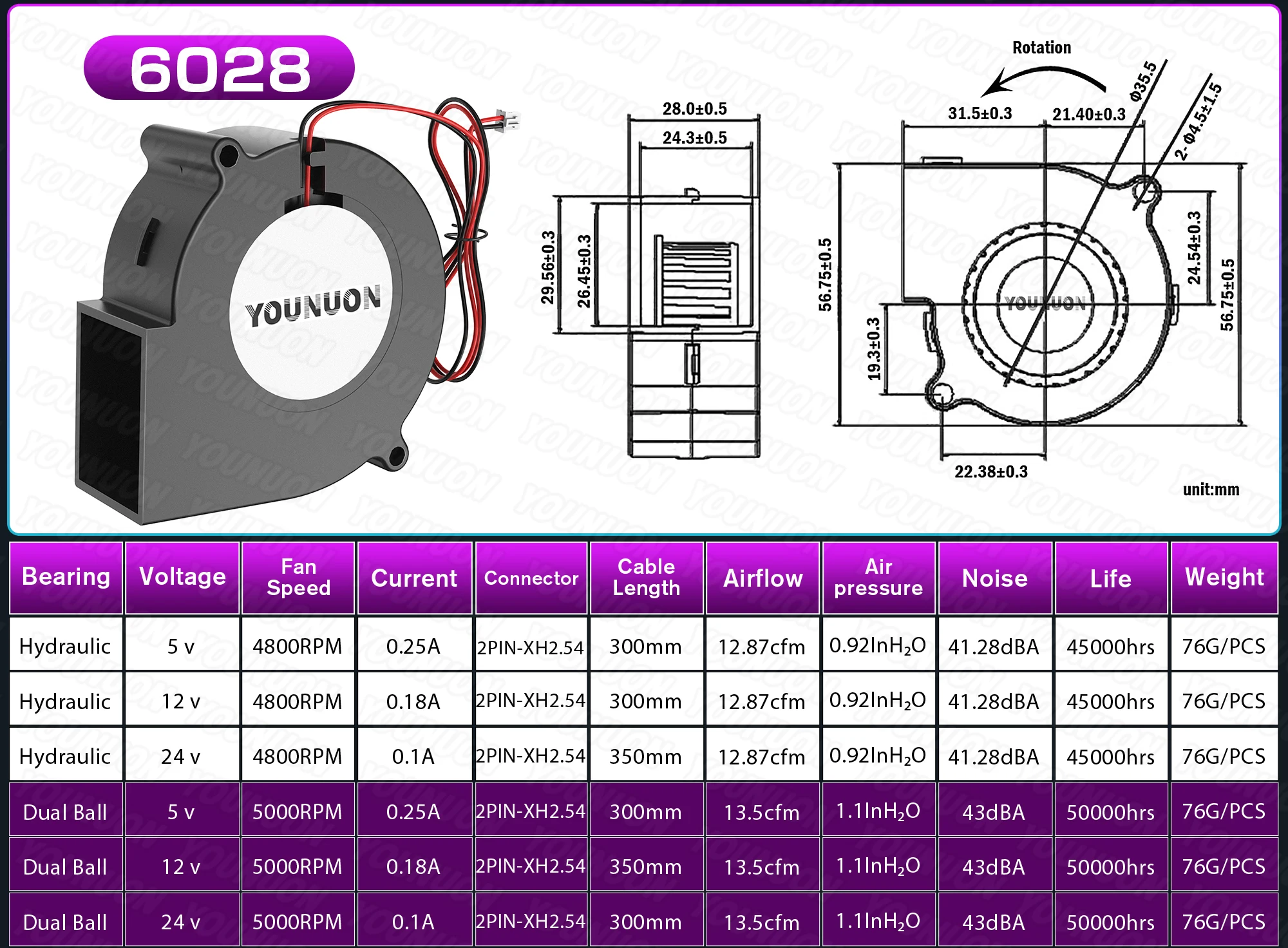Click the YOUNUON label on fan hub
The height and width of the screenshot is (948, 1288).
click(x=314, y=305)
